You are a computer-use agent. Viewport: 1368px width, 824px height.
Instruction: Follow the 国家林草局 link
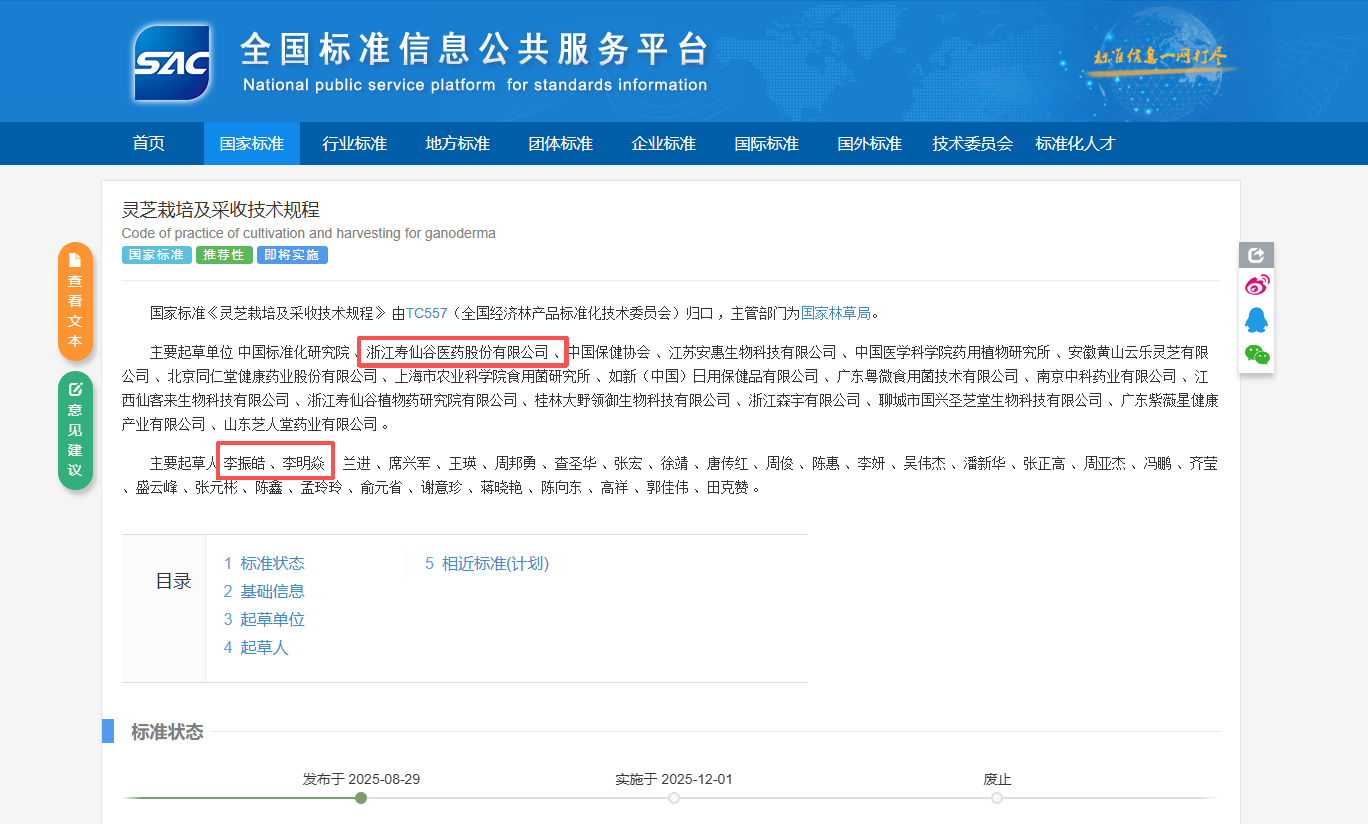pyautogui.click(x=836, y=313)
